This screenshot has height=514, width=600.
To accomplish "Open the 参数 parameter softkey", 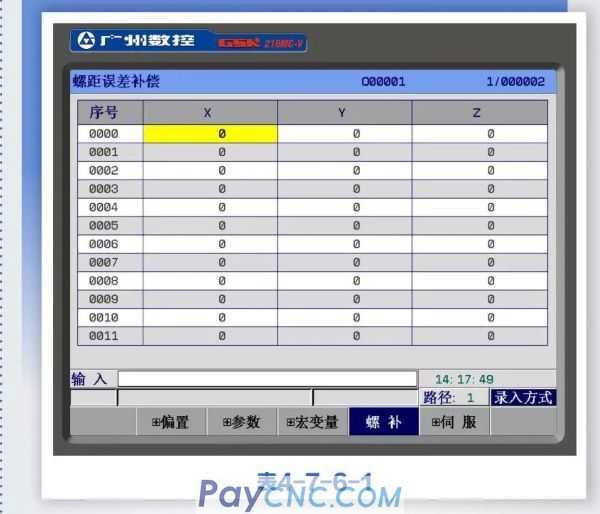I will coord(240,422).
